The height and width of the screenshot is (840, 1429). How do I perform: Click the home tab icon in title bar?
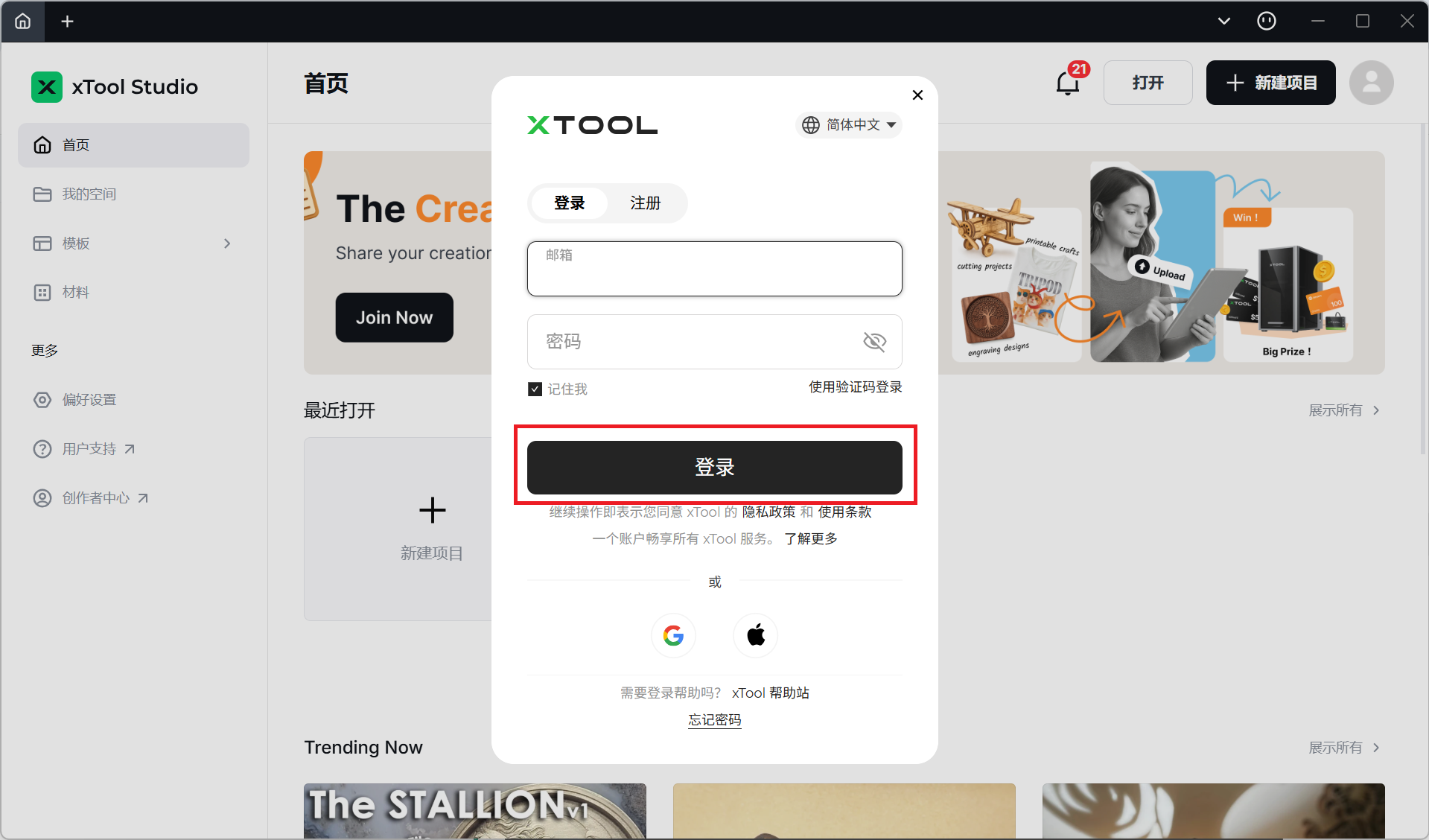tap(23, 21)
